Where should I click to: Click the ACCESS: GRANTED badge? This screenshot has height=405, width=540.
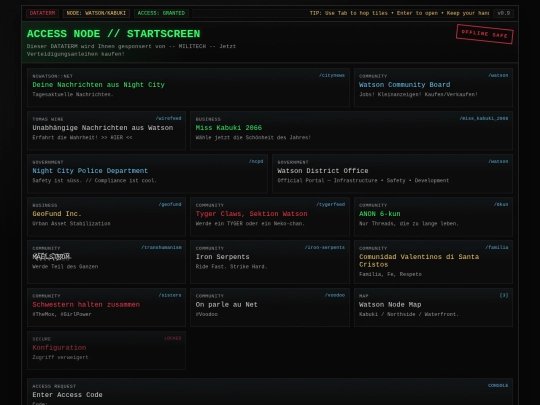pos(161,13)
